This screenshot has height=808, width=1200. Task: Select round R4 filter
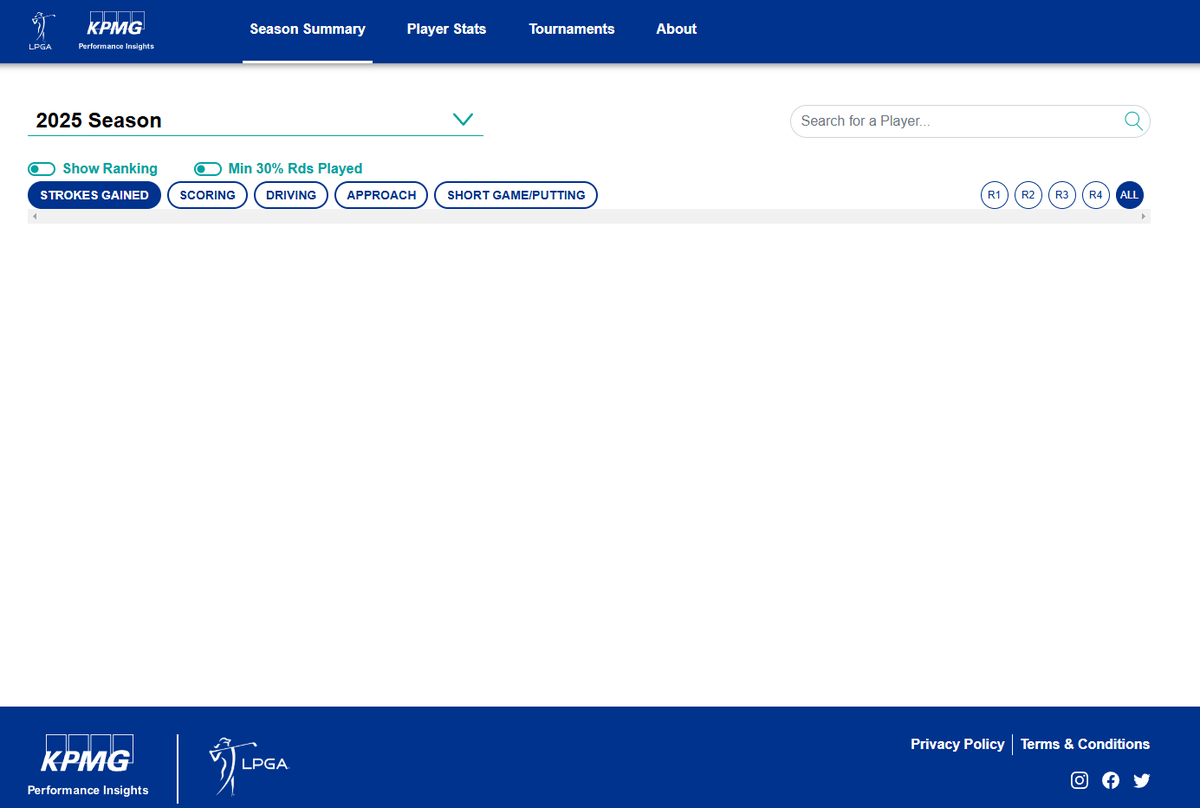[x=1096, y=195]
